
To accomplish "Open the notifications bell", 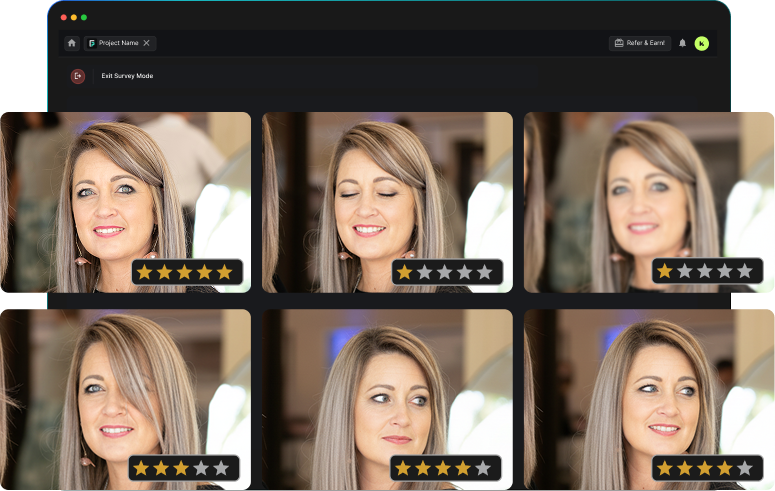I will click(683, 43).
